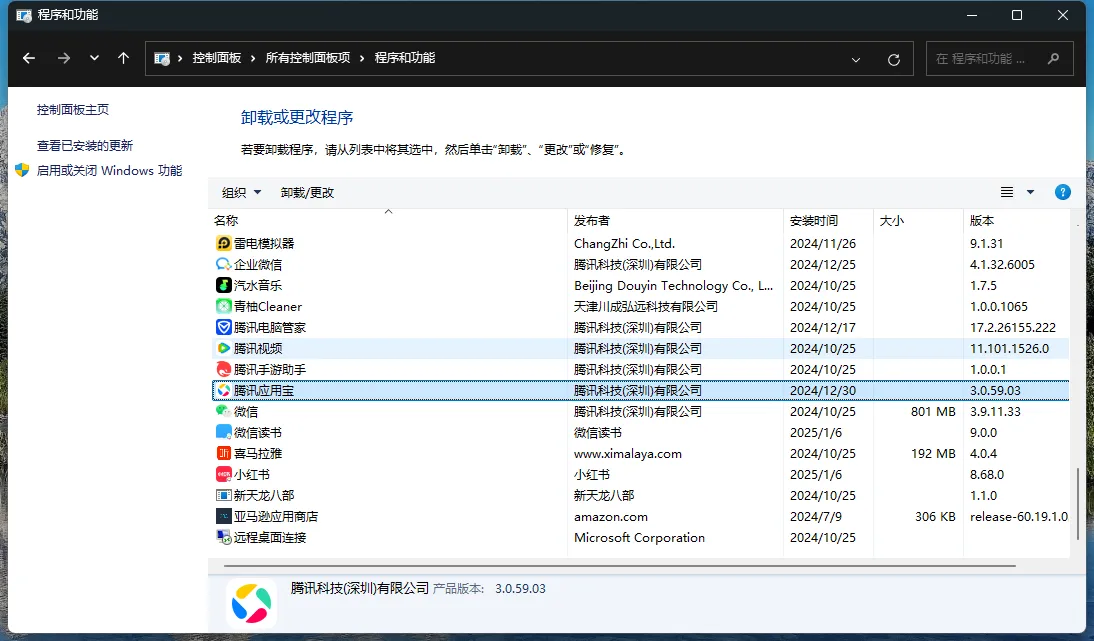Screen dimensions: 1094x641
Task: Click the 亚马逊应用商店 app icon
Action: (x=223, y=516)
